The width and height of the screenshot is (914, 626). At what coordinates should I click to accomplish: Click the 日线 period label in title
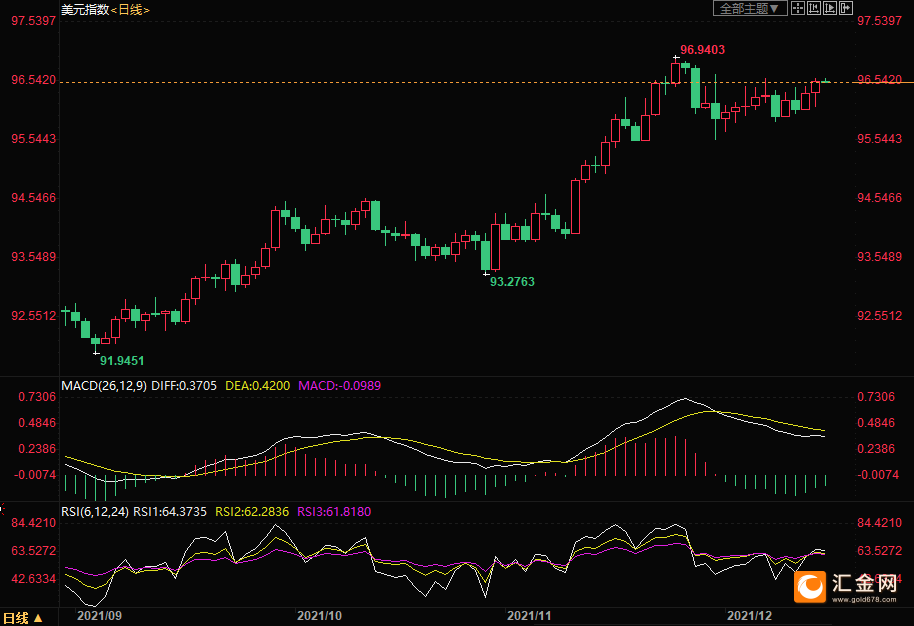pos(130,10)
